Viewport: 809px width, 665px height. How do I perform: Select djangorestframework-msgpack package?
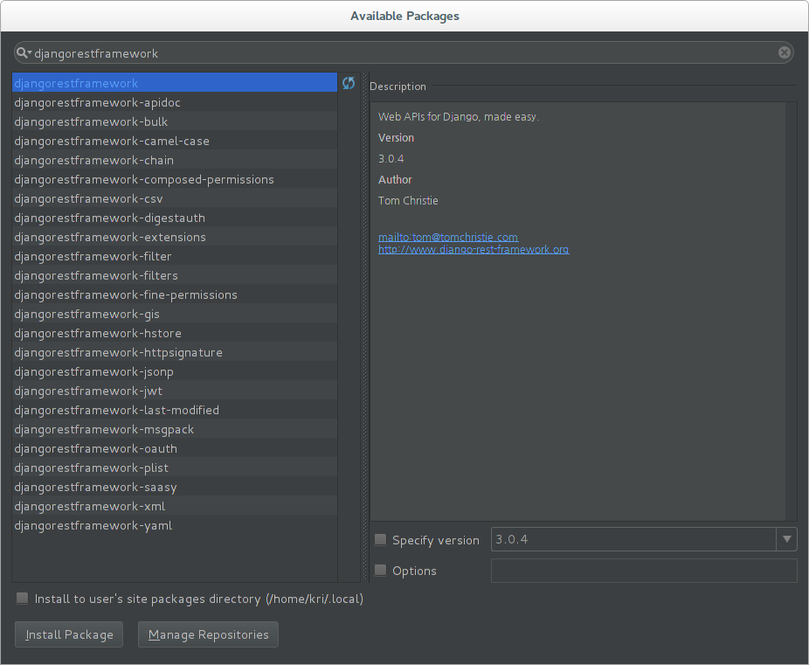click(x=174, y=429)
